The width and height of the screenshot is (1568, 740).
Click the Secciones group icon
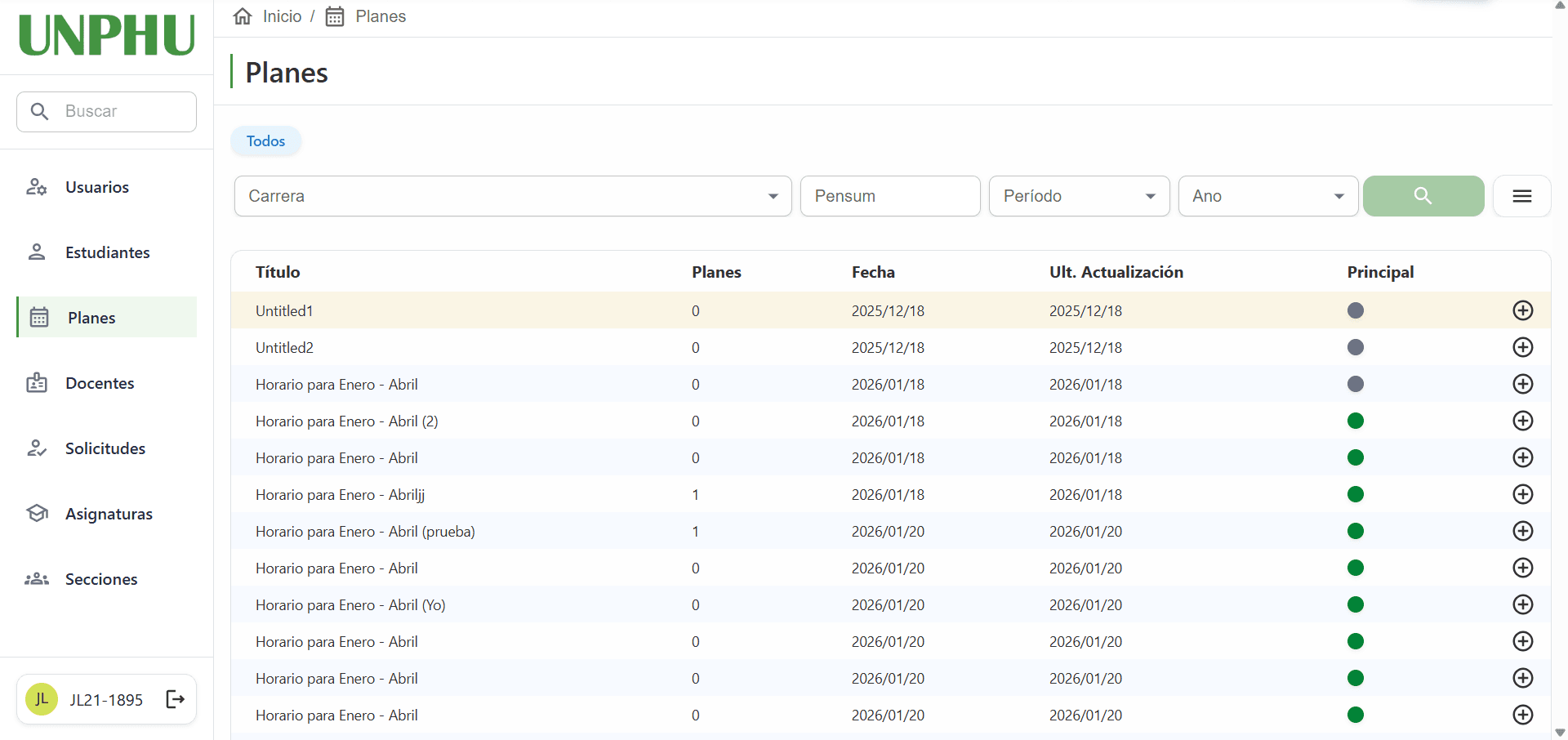point(37,579)
